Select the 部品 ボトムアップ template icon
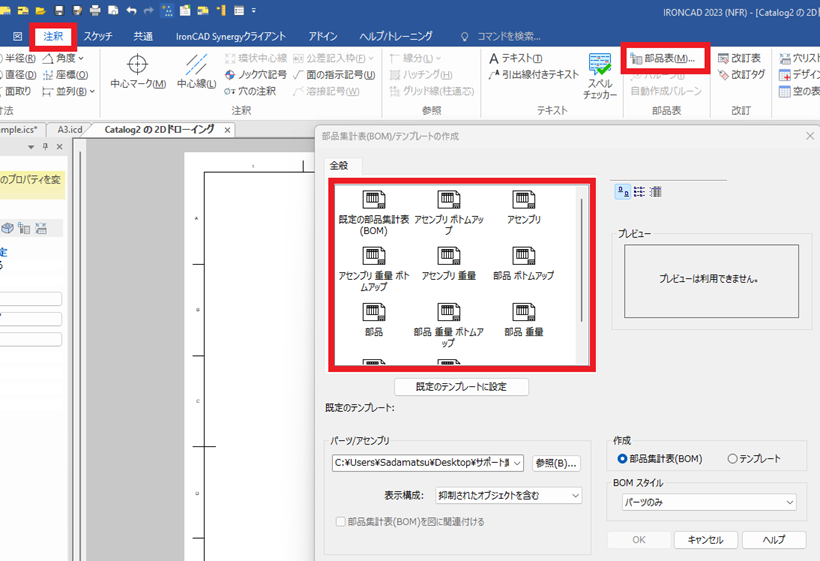The image size is (820, 561). tap(523, 264)
